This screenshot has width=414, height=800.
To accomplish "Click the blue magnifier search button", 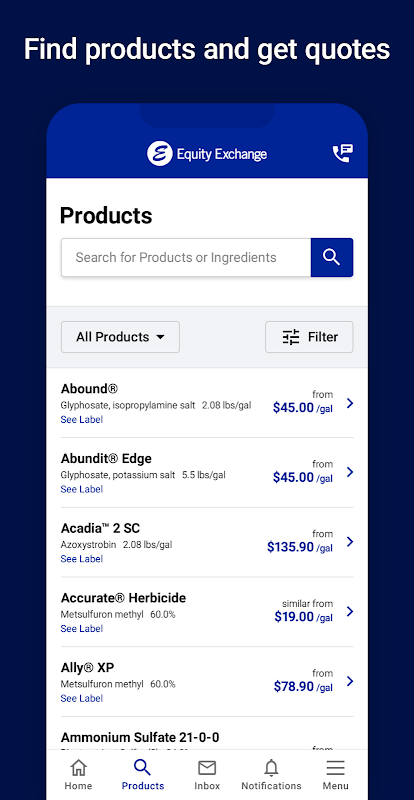I will [332, 257].
